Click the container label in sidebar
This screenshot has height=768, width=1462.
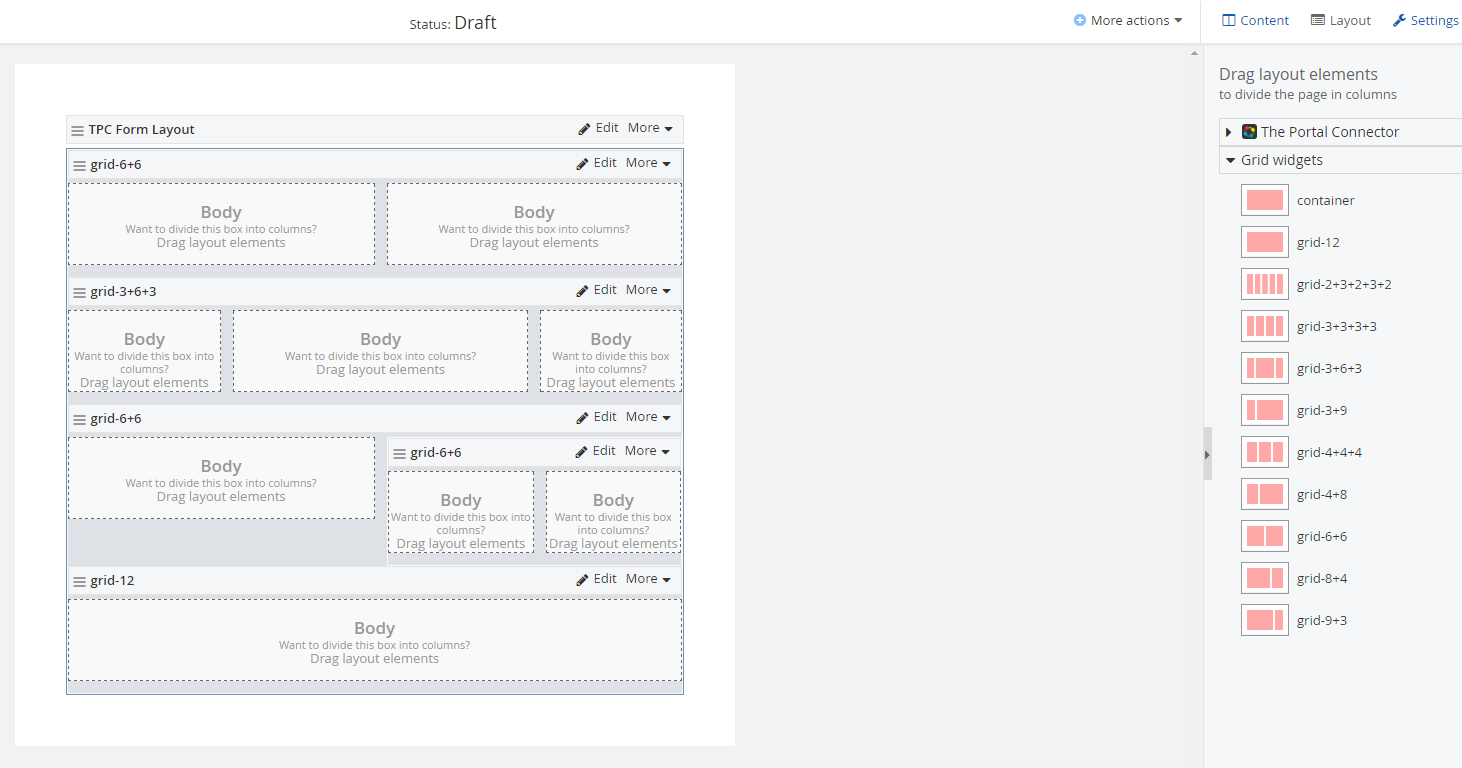1326,200
